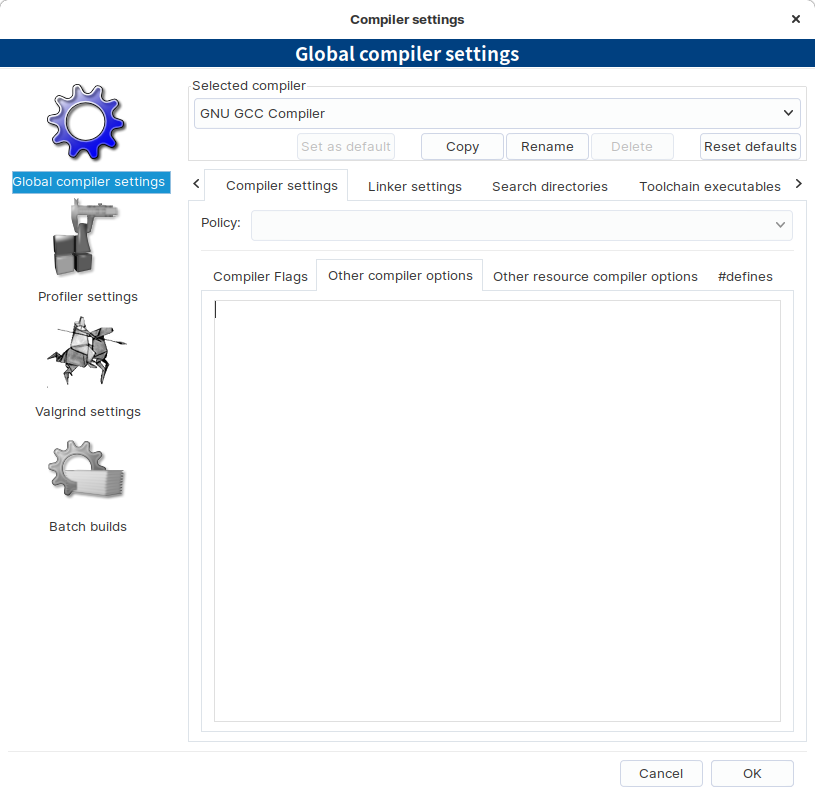This screenshot has width=815, height=795.
Task: Click the Reset defaults button
Action: (x=750, y=147)
